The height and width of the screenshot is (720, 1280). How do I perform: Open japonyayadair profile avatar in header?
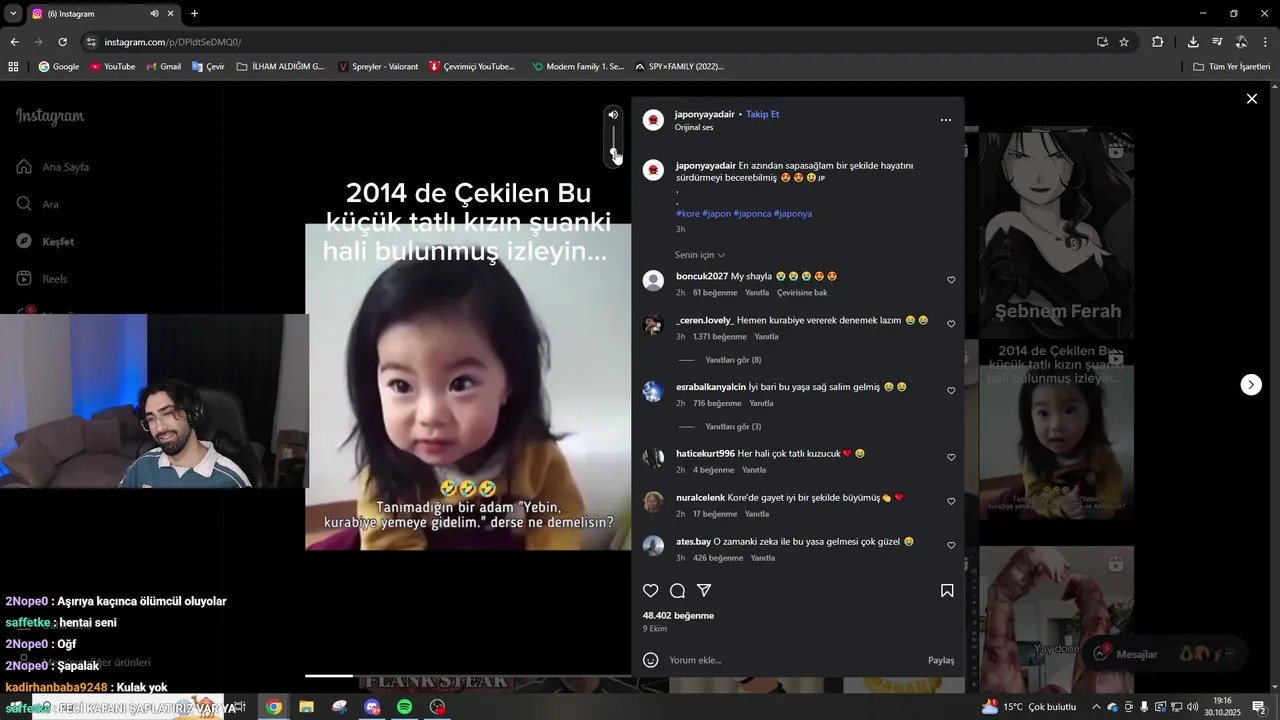[653, 120]
